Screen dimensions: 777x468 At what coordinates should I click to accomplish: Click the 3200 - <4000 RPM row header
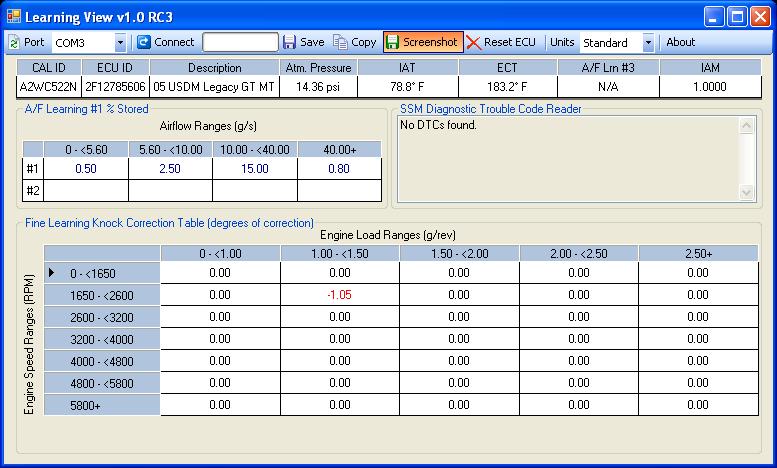click(x=102, y=340)
